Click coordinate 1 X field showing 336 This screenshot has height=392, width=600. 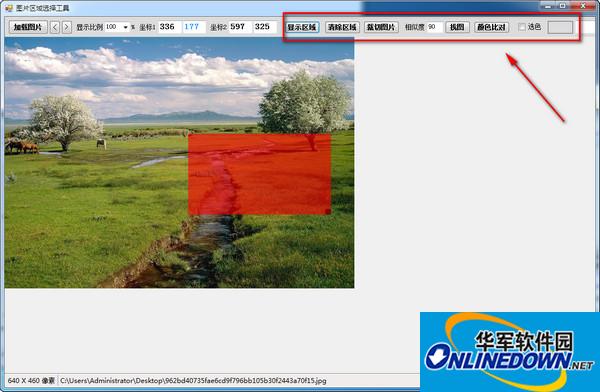tap(170, 27)
